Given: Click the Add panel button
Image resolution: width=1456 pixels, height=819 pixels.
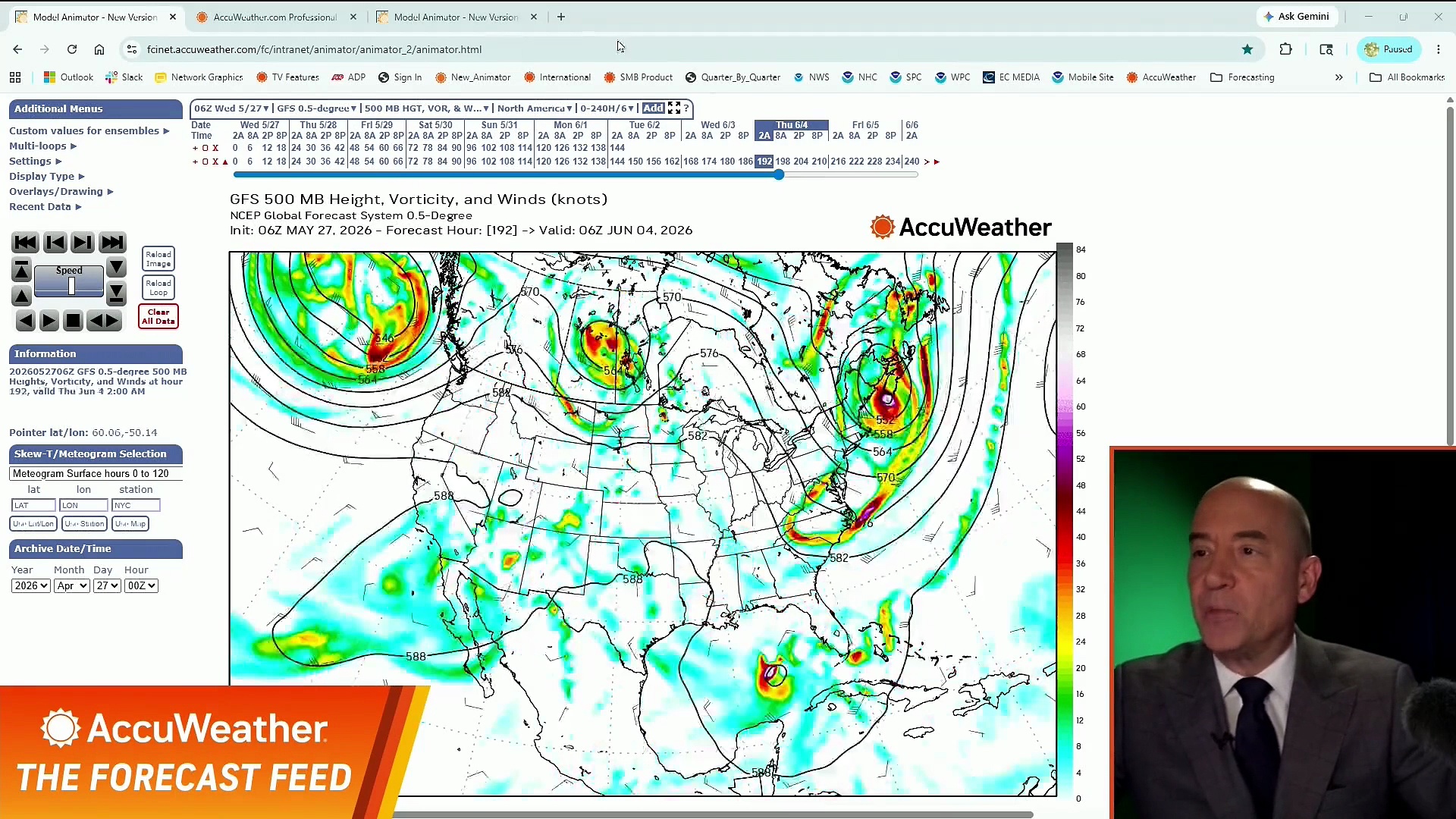Looking at the screenshot, I should coord(653,108).
